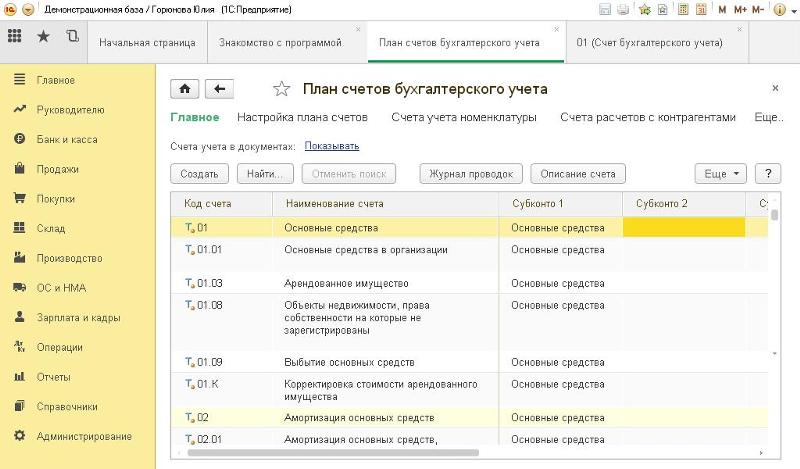This screenshot has width=800, height=469.
Task: Click the Создать button
Action: pyautogui.click(x=199, y=174)
